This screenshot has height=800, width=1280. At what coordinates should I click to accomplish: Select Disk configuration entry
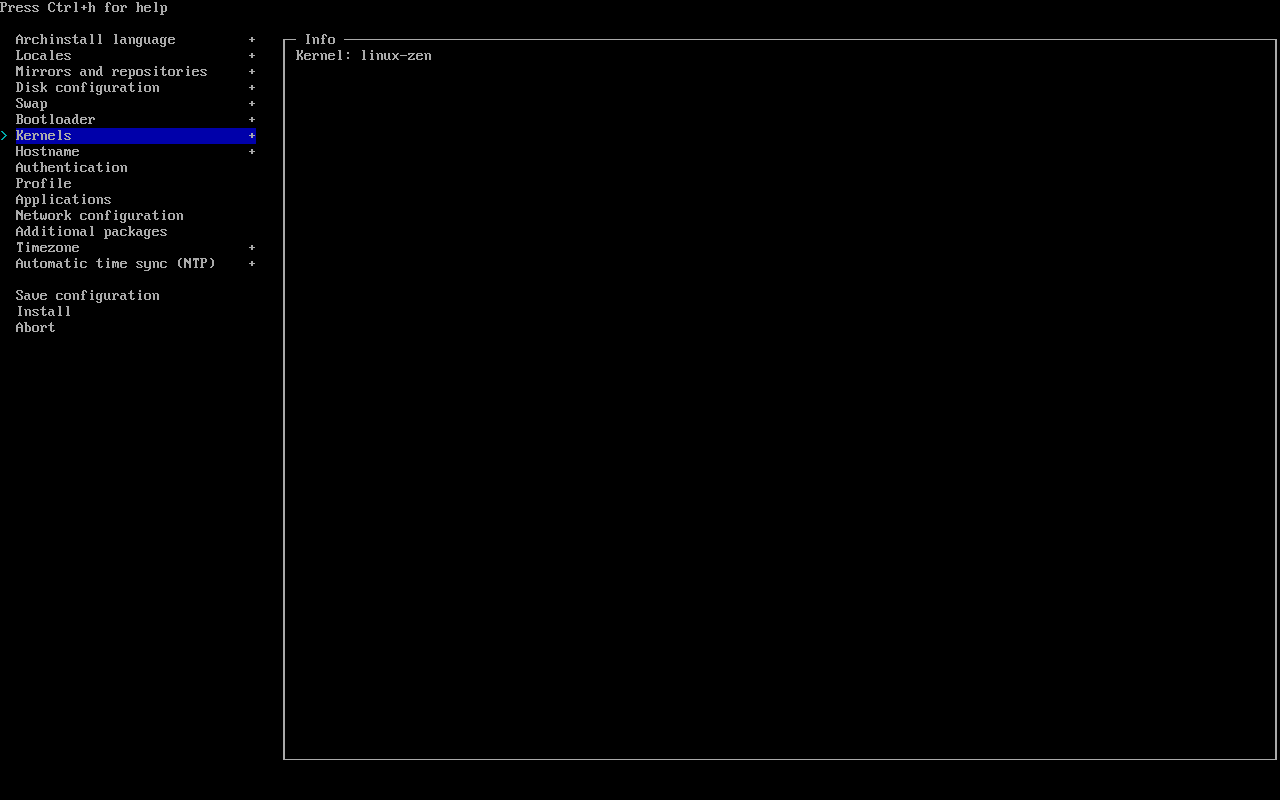coord(87,88)
